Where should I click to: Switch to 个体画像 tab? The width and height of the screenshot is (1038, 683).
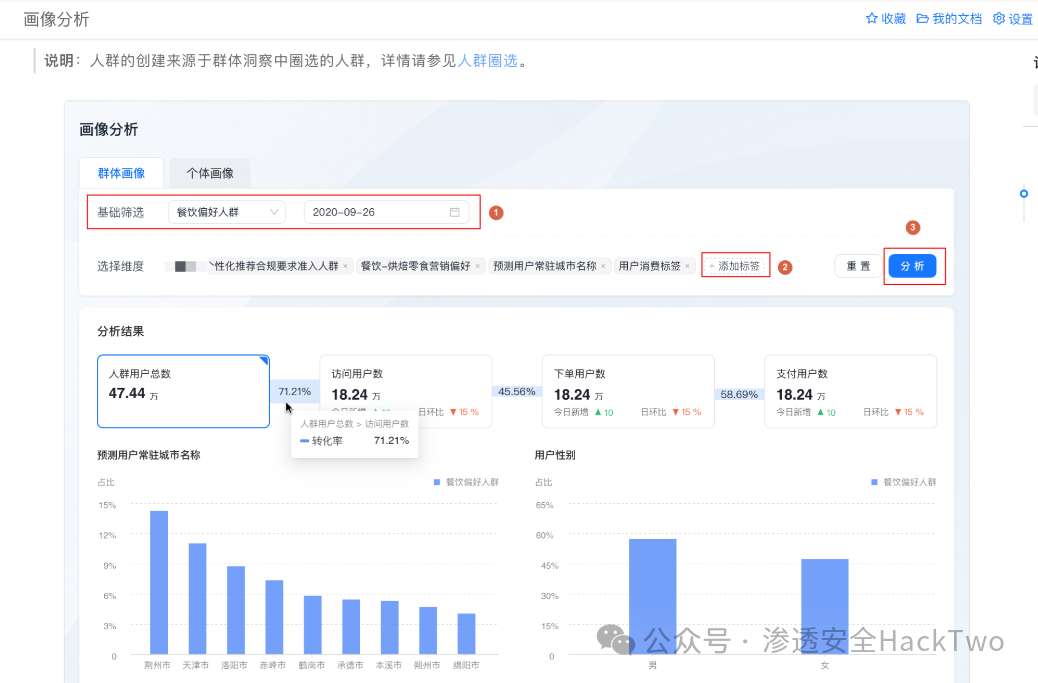(210, 173)
